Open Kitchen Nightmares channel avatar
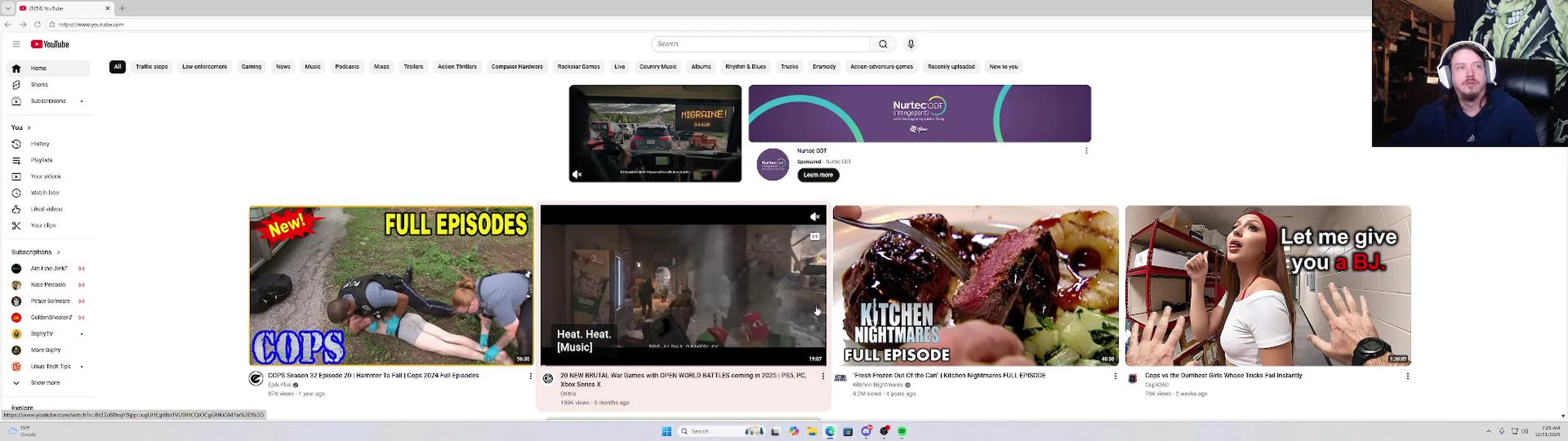1568x441 pixels. [840, 379]
